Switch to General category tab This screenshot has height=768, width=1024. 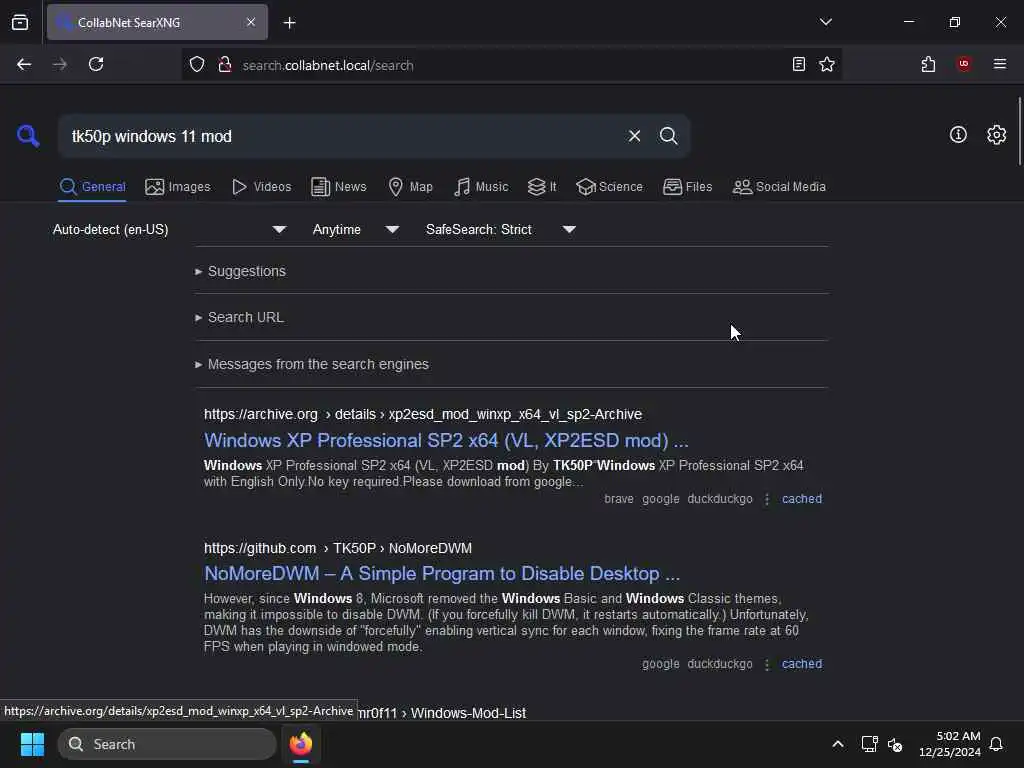92,187
